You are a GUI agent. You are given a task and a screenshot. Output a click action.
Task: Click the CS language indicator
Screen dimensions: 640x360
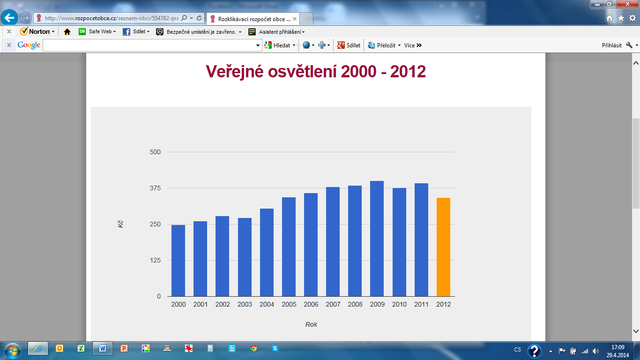(x=517, y=350)
